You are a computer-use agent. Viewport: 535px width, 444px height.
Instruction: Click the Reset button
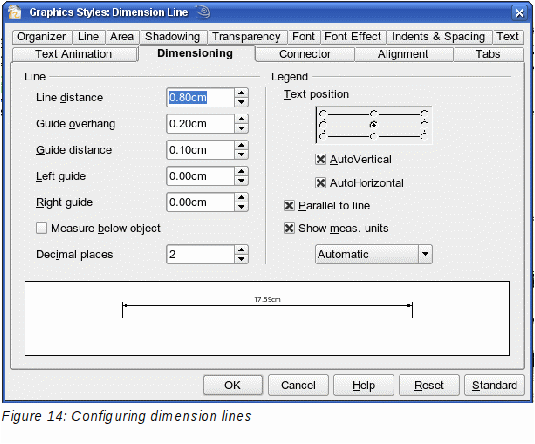pyautogui.click(x=429, y=385)
